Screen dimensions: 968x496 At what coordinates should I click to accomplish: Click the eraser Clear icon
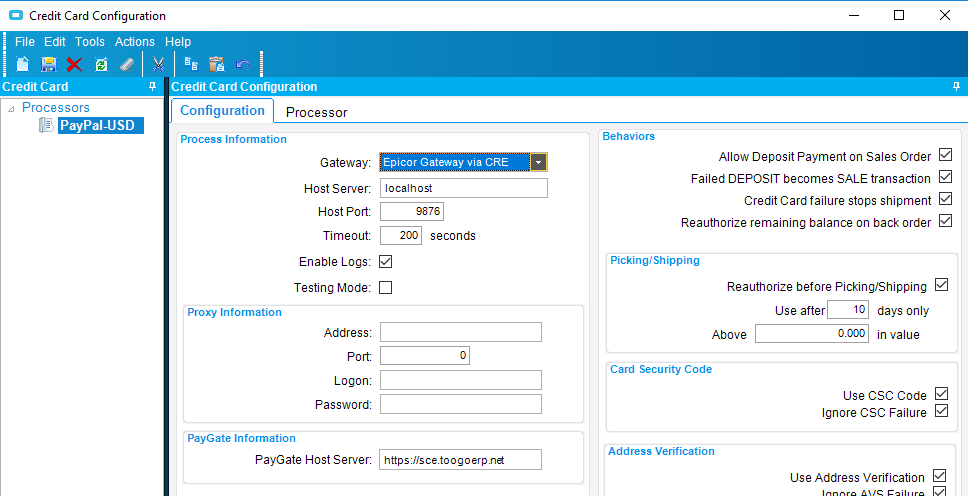[127, 64]
